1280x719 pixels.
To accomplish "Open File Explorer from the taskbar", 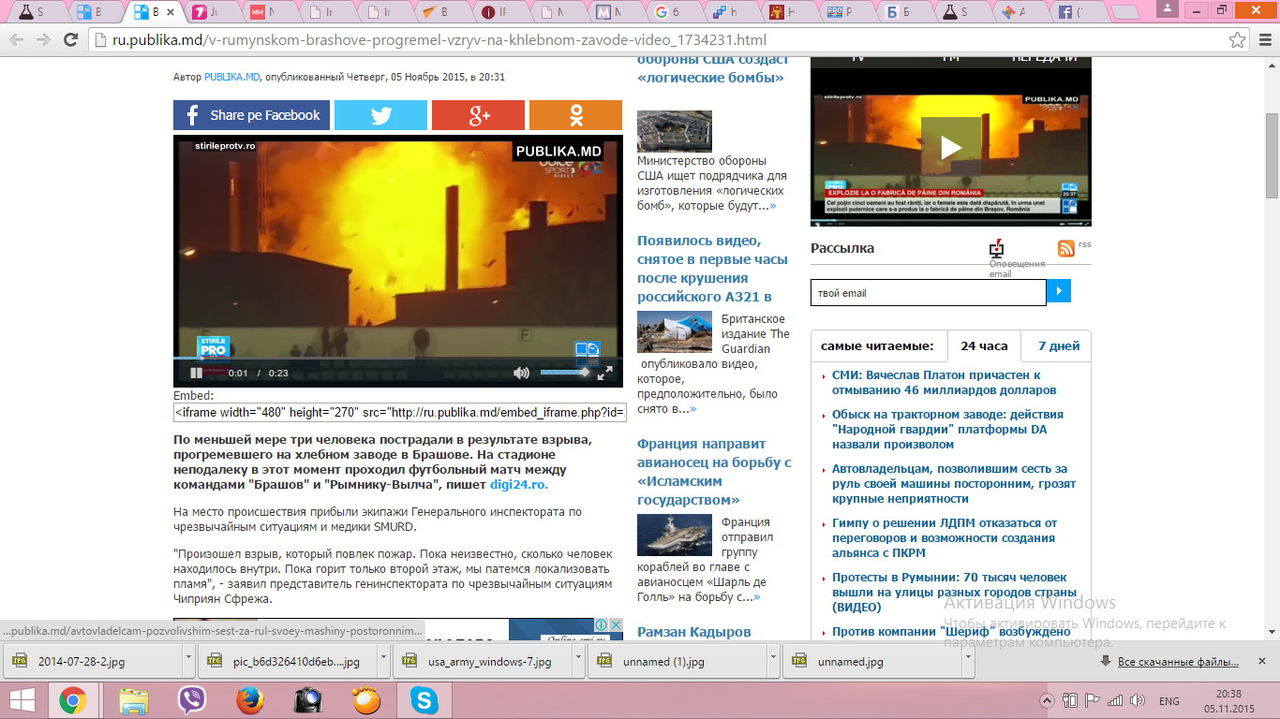I will 131,701.
